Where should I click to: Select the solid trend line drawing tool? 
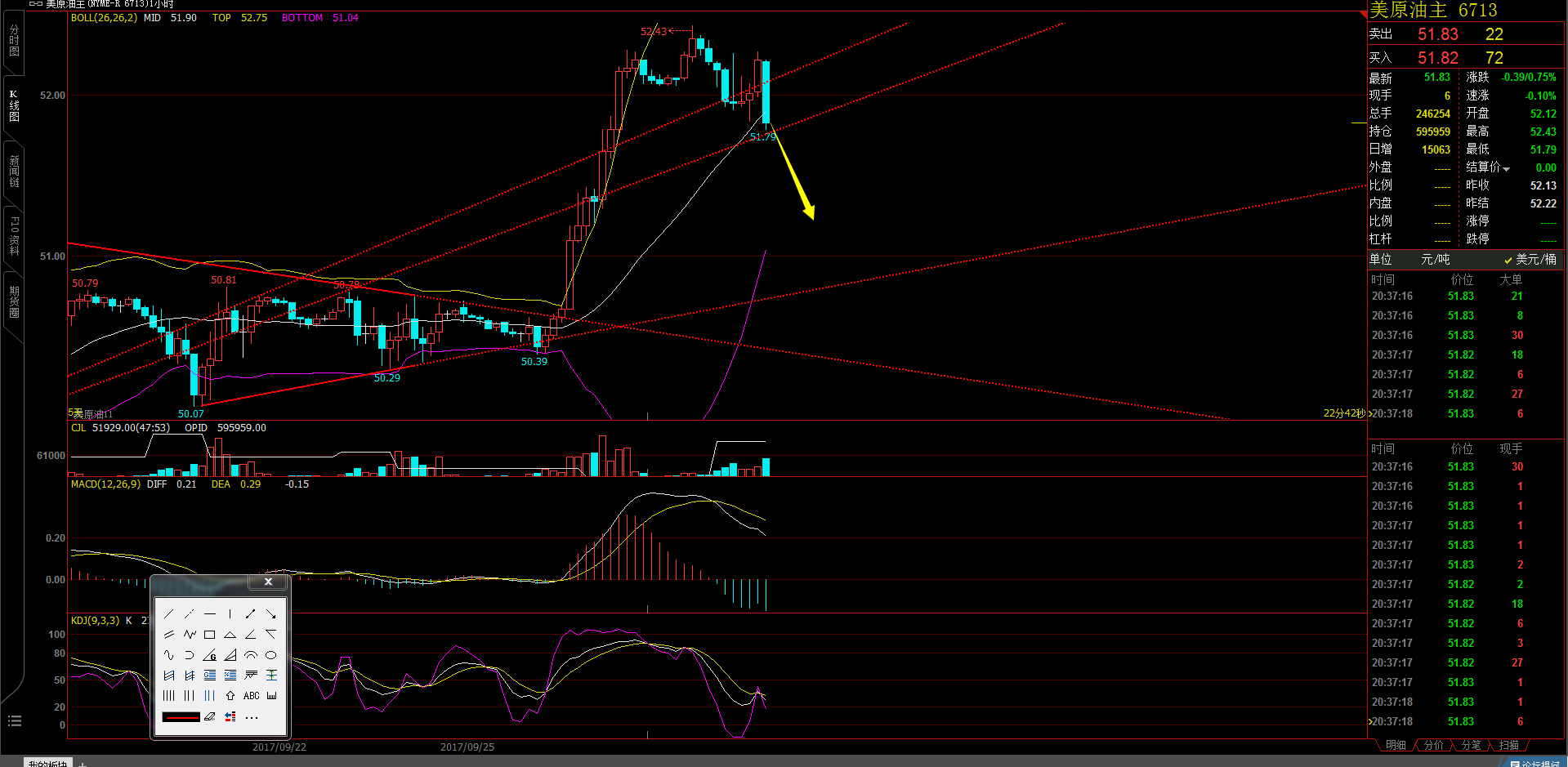tap(169, 613)
